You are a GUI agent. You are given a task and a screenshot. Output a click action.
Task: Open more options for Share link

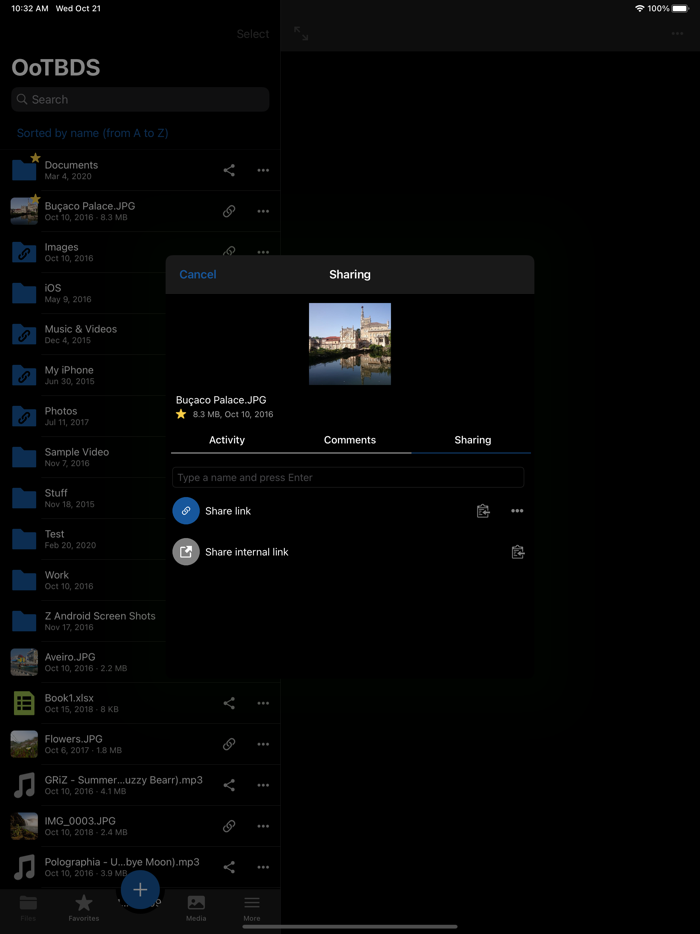(517, 511)
